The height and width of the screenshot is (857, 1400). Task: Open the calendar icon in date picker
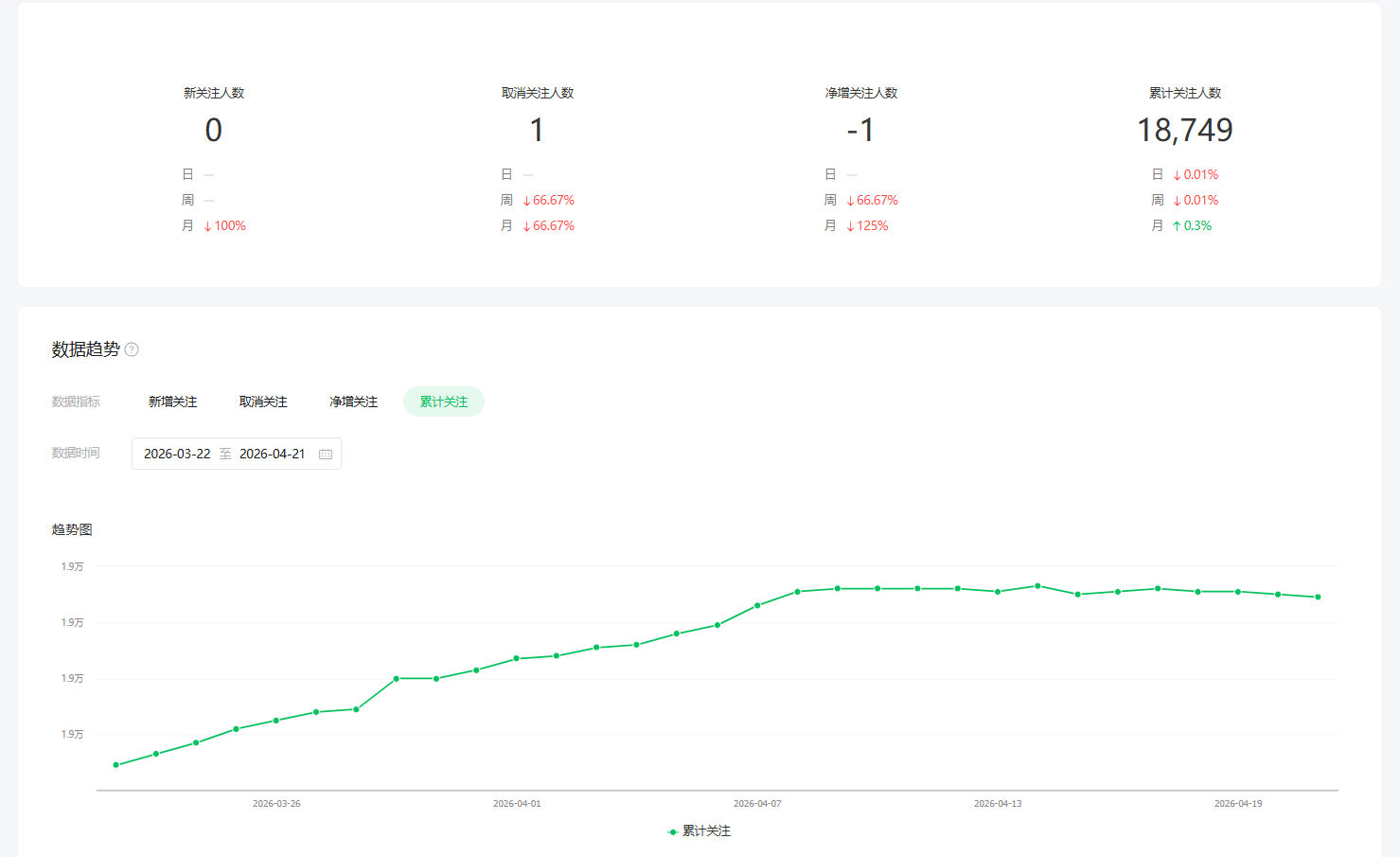[326, 455]
